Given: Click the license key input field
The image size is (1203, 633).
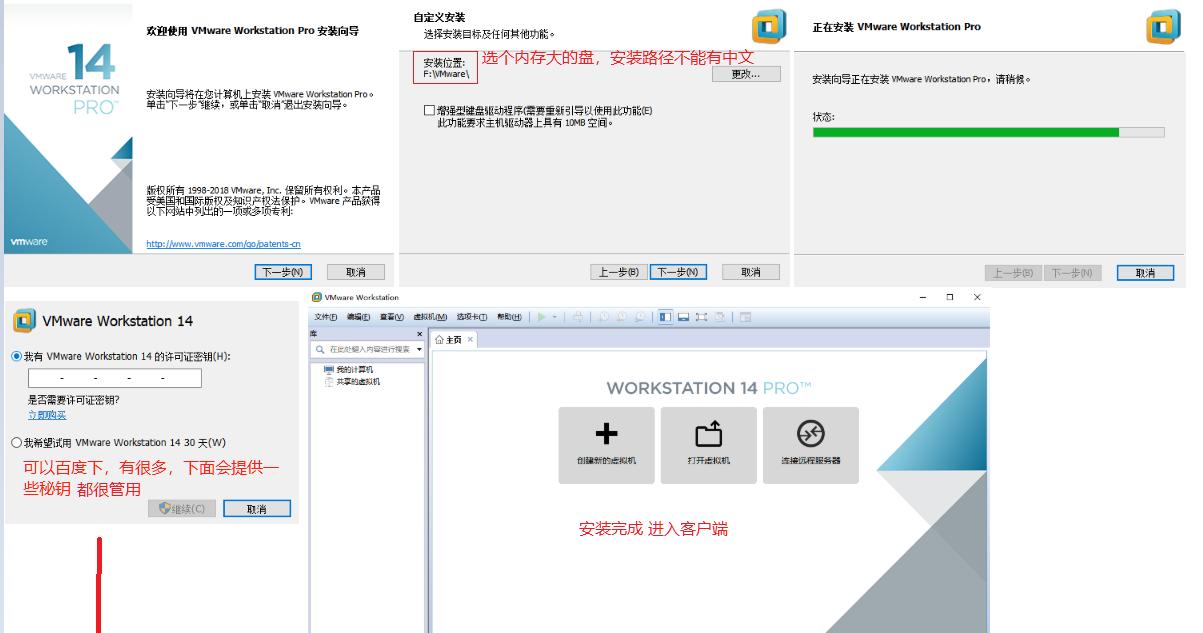Looking at the screenshot, I should pyautogui.click(x=115, y=378).
